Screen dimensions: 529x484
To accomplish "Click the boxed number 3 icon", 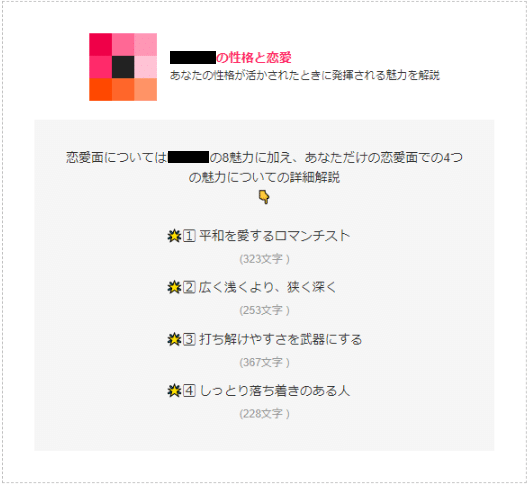I will click(x=189, y=339).
